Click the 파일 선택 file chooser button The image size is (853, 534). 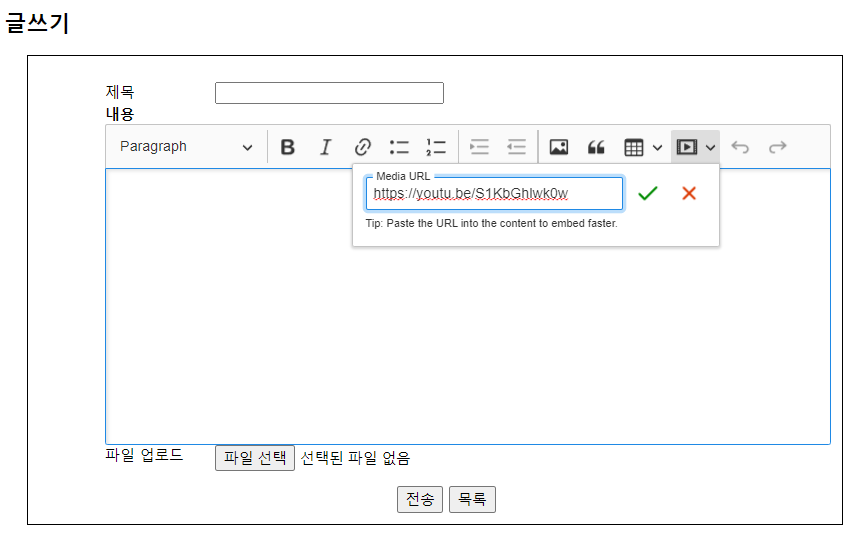click(255, 458)
